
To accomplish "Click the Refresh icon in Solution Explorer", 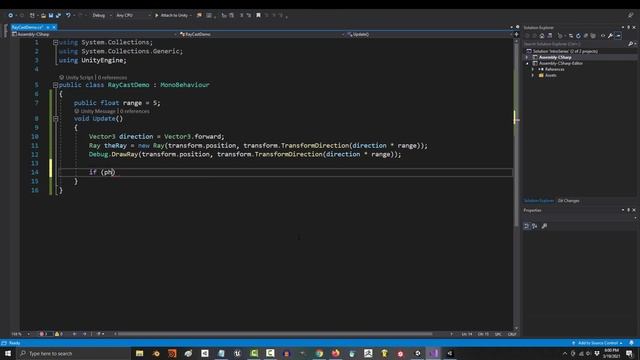I will (x=578, y=36).
